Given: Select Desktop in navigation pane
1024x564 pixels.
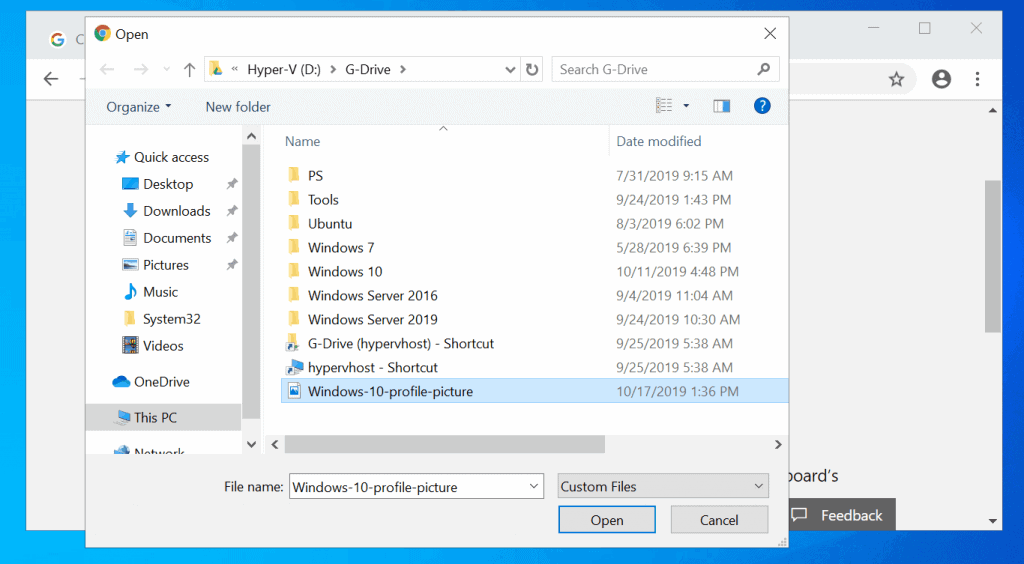Looking at the screenshot, I should pos(168,184).
